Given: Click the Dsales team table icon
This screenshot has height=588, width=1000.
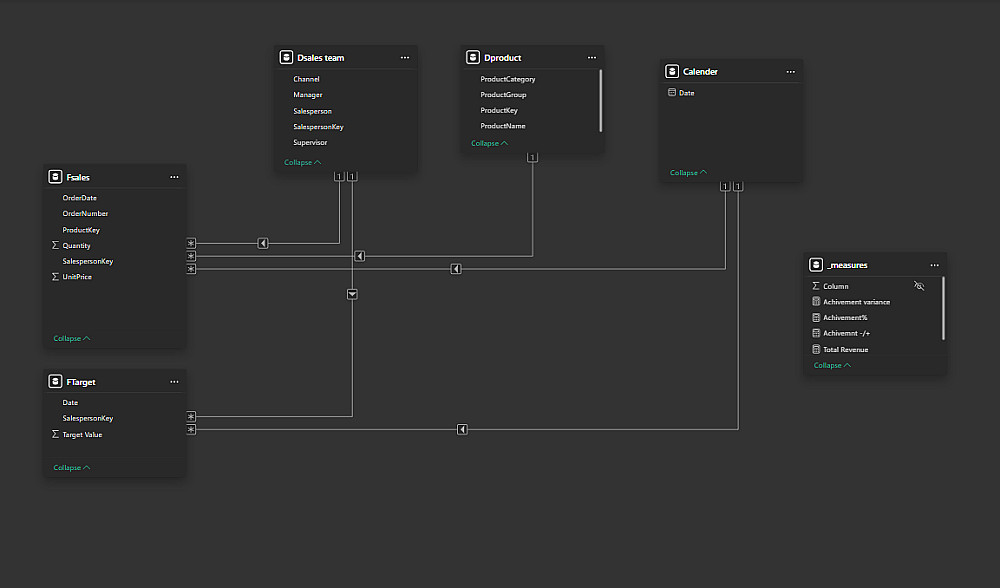Looking at the screenshot, I should [x=286, y=57].
